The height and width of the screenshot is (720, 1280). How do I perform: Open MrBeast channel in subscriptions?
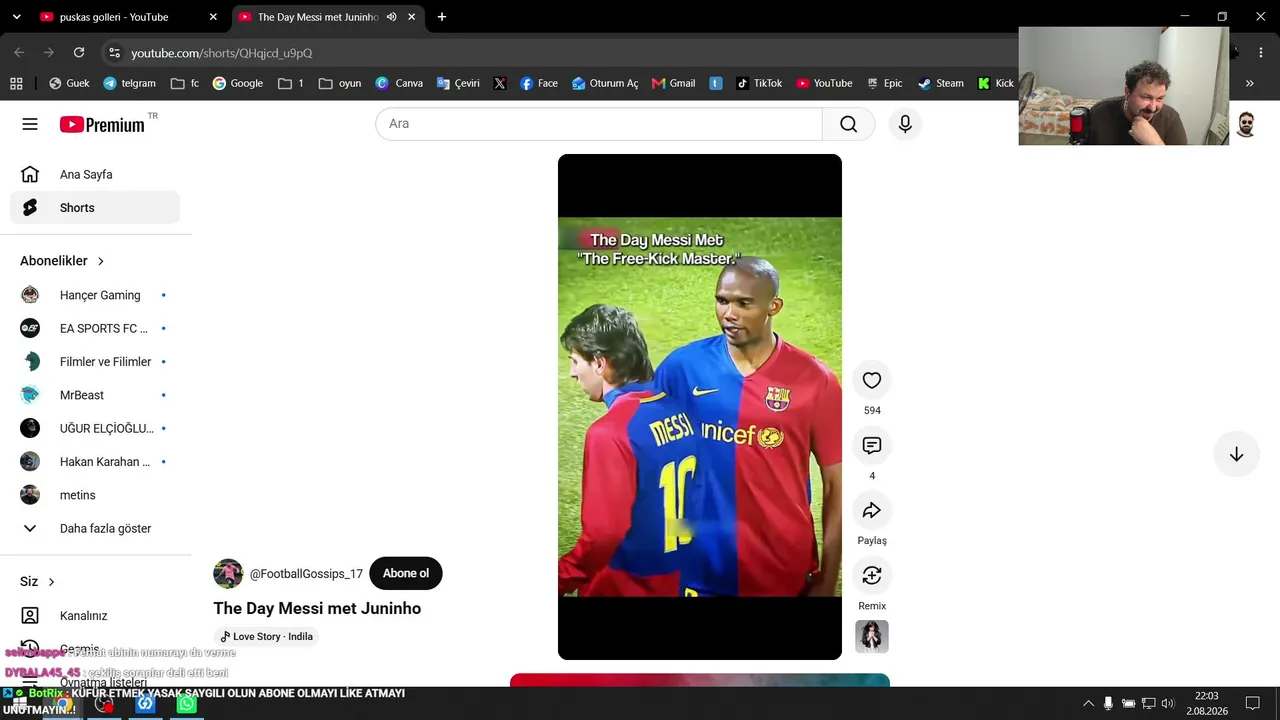pyautogui.click(x=95, y=395)
